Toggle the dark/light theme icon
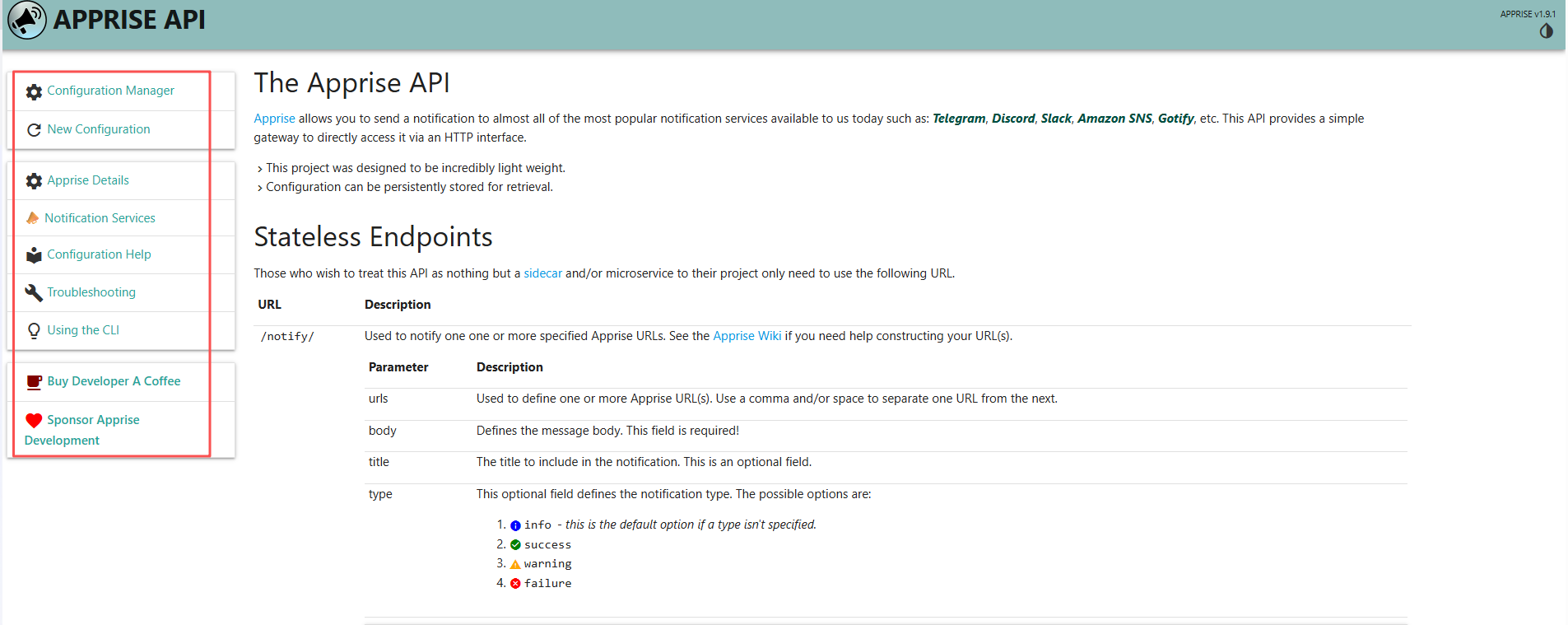This screenshot has width=1568, height=625. coord(1546,30)
